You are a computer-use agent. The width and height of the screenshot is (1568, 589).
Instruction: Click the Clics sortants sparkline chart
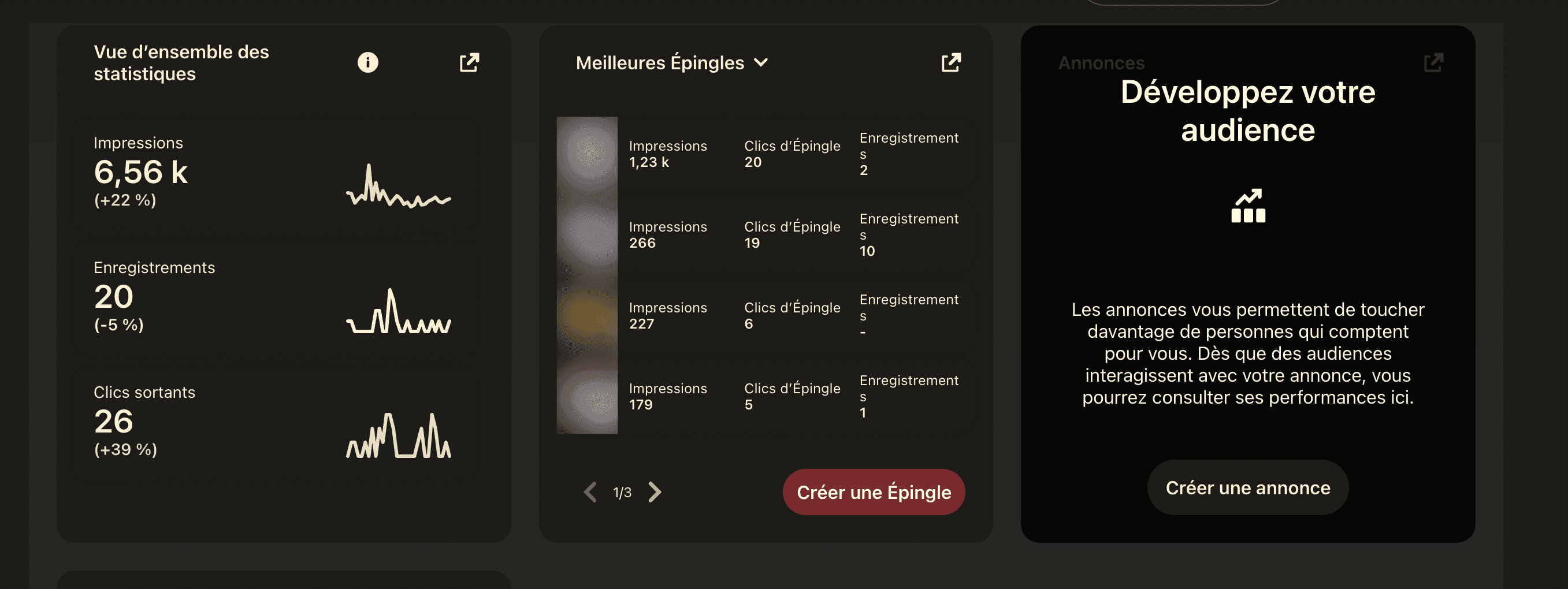pos(399,435)
